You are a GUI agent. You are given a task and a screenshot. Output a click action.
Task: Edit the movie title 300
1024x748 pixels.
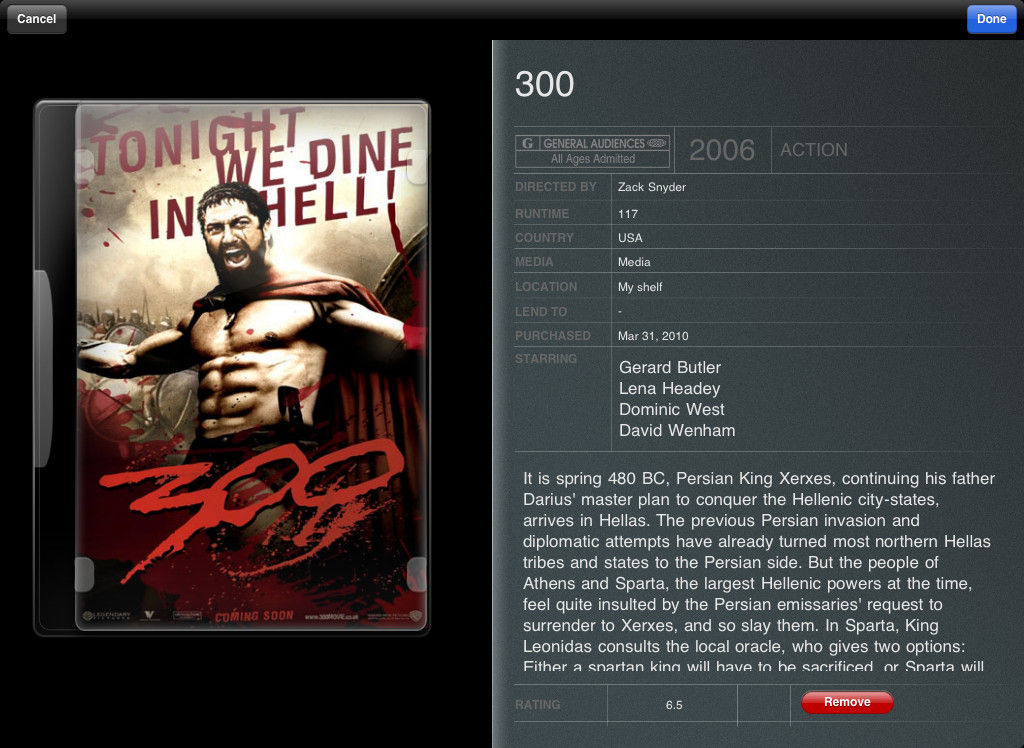click(545, 84)
